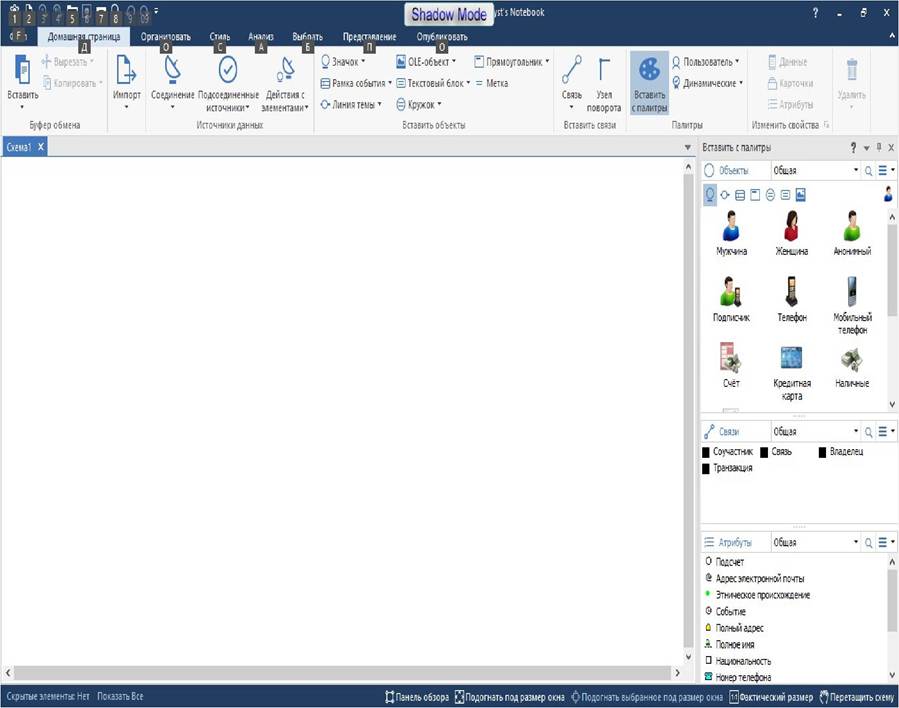This screenshot has height=708, width=899.
Task: Select the Мужчина palette entity icon
Action: 731,225
